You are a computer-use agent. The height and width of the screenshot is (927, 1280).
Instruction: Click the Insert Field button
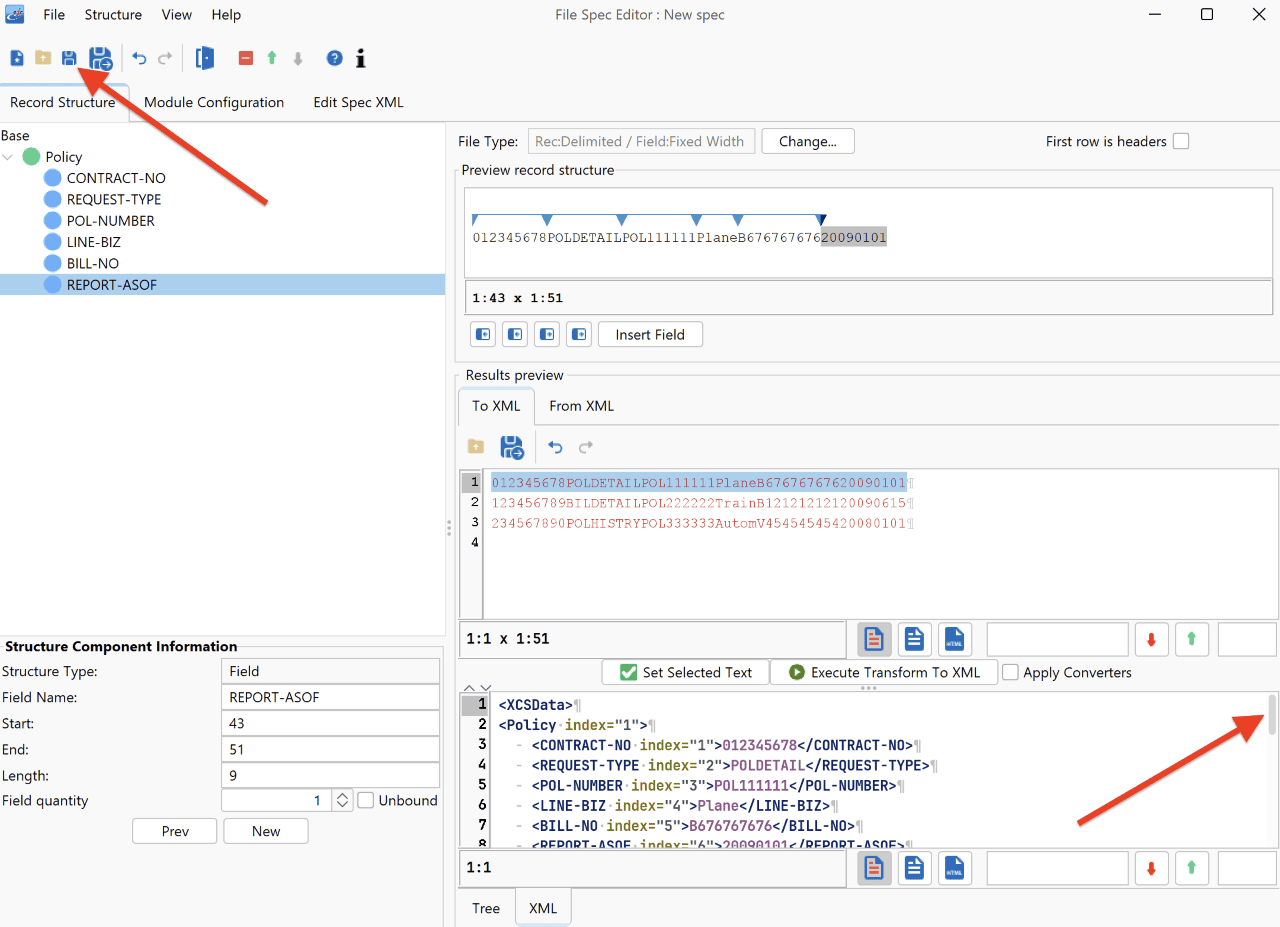click(x=650, y=334)
